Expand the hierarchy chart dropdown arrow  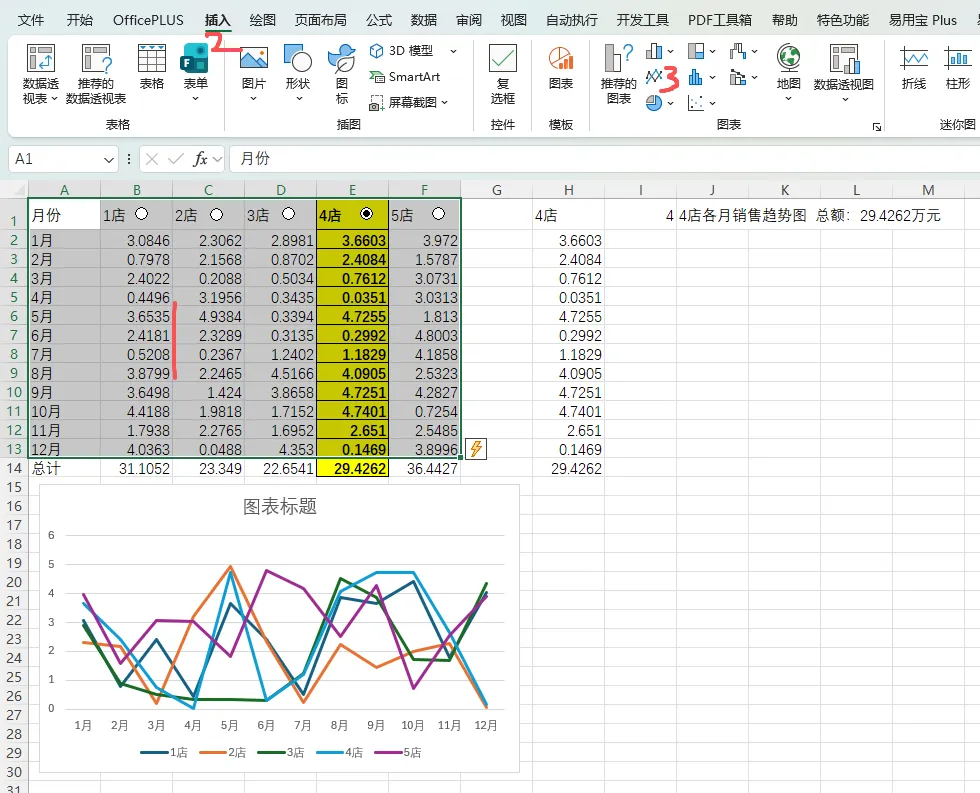pos(712,51)
